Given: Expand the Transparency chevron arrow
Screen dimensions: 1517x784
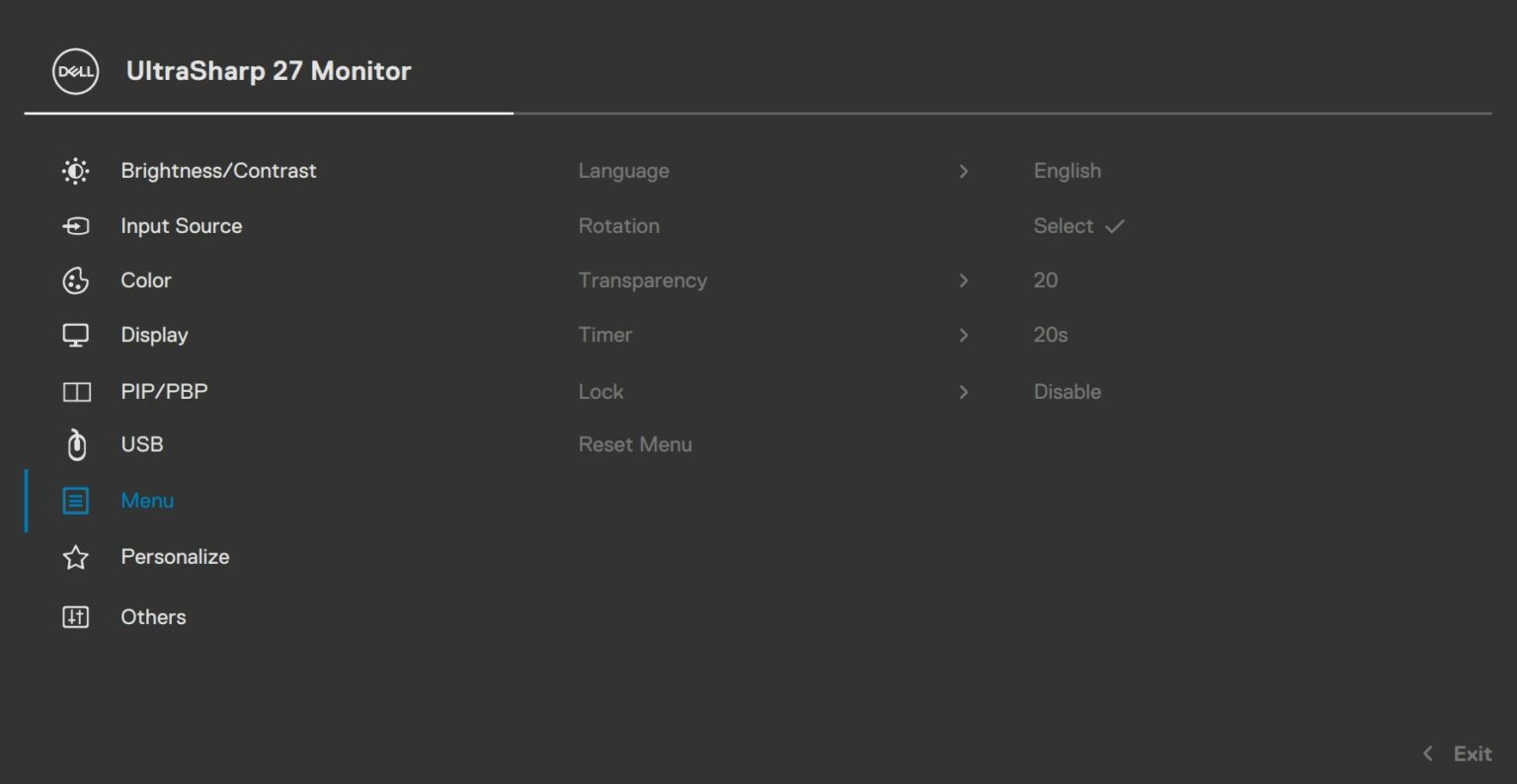Looking at the screenshot, I should point(964,280).
